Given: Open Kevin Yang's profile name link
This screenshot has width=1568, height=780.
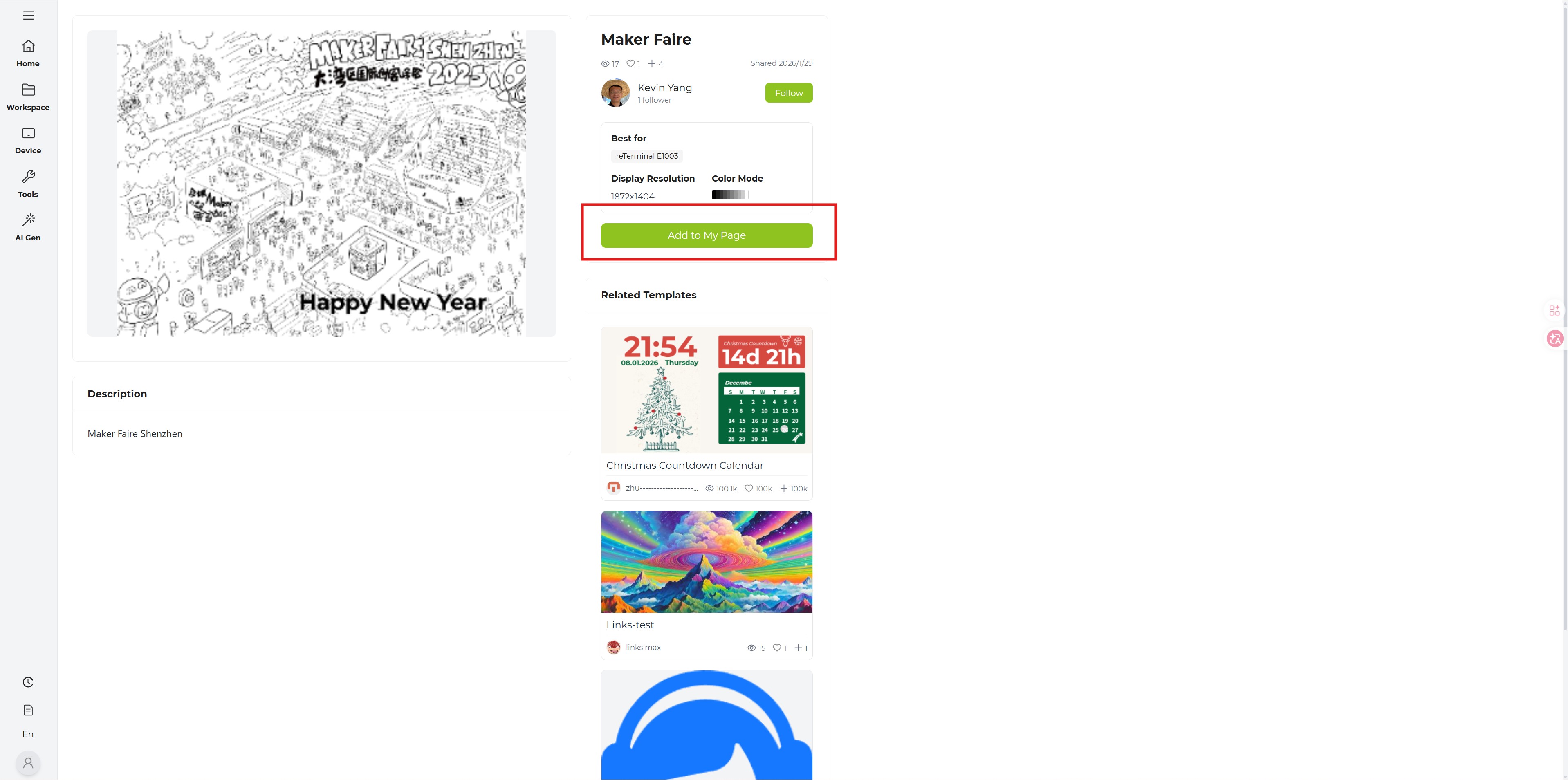Looking at the screenshot, I should click(x=665, y=87).
